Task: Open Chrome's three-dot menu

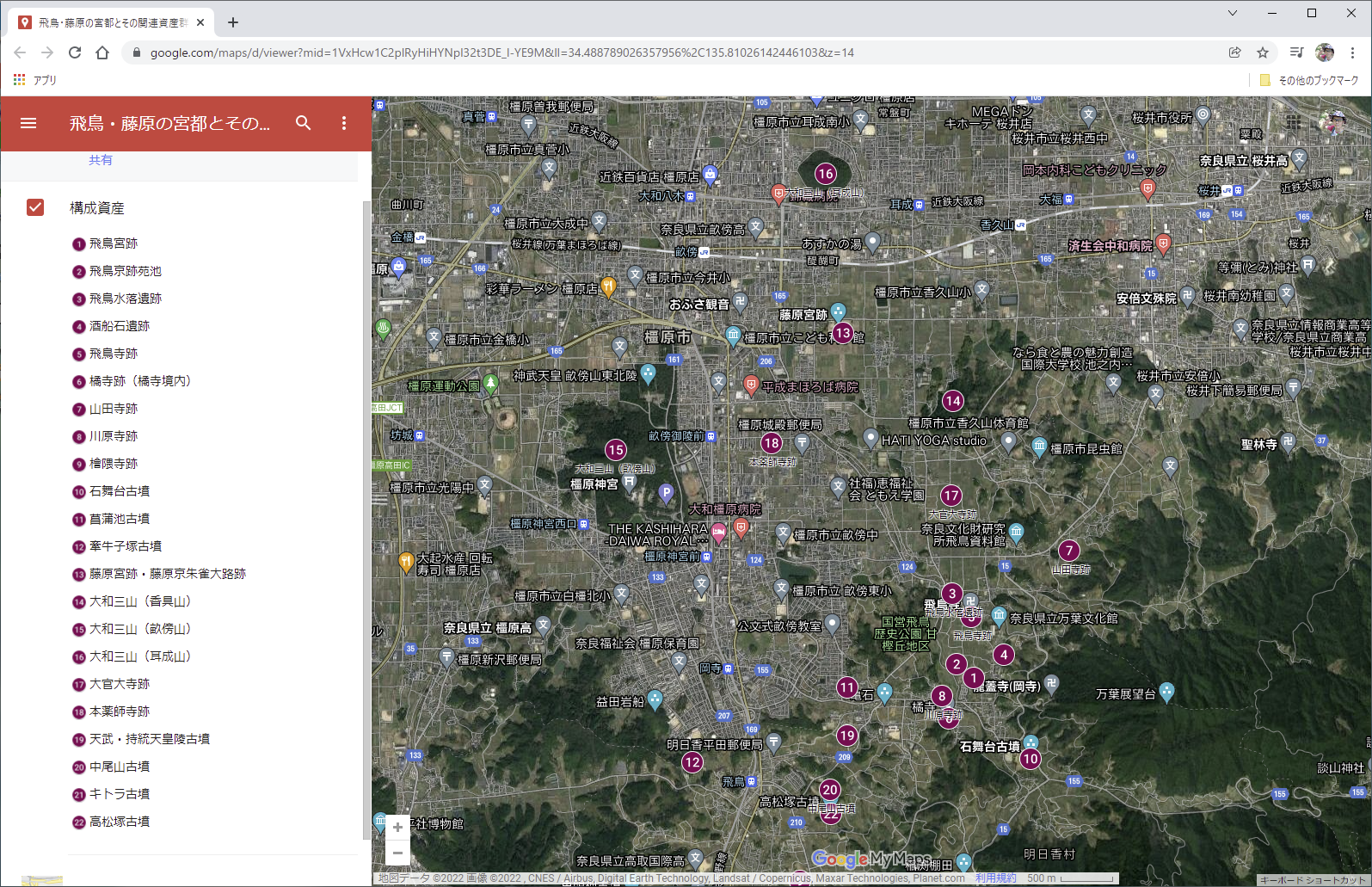Action: coord(1353,52)
